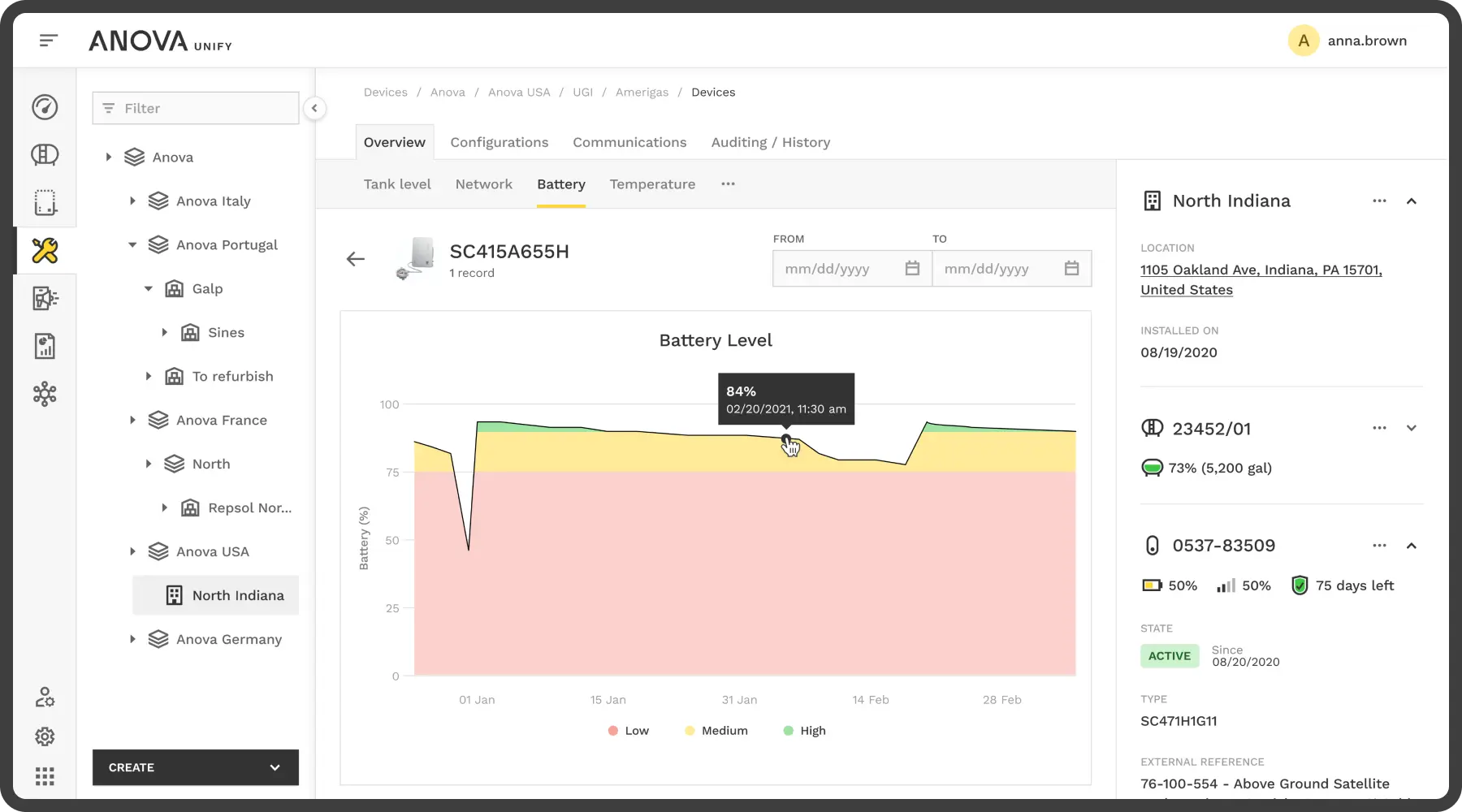Toggle the Low series in legend

click(x=629, y=731)
